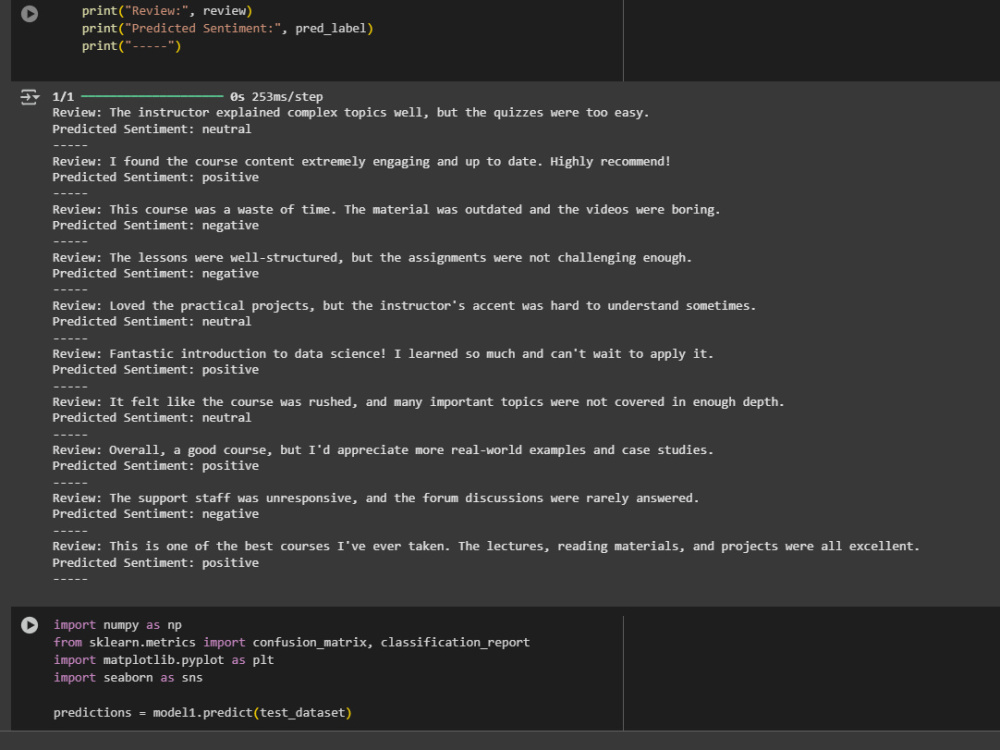The width and height of the screenshot is (1000, 750).
Task: Click the predicted sentiment under the quizzes review
Action: pos(152,129)
